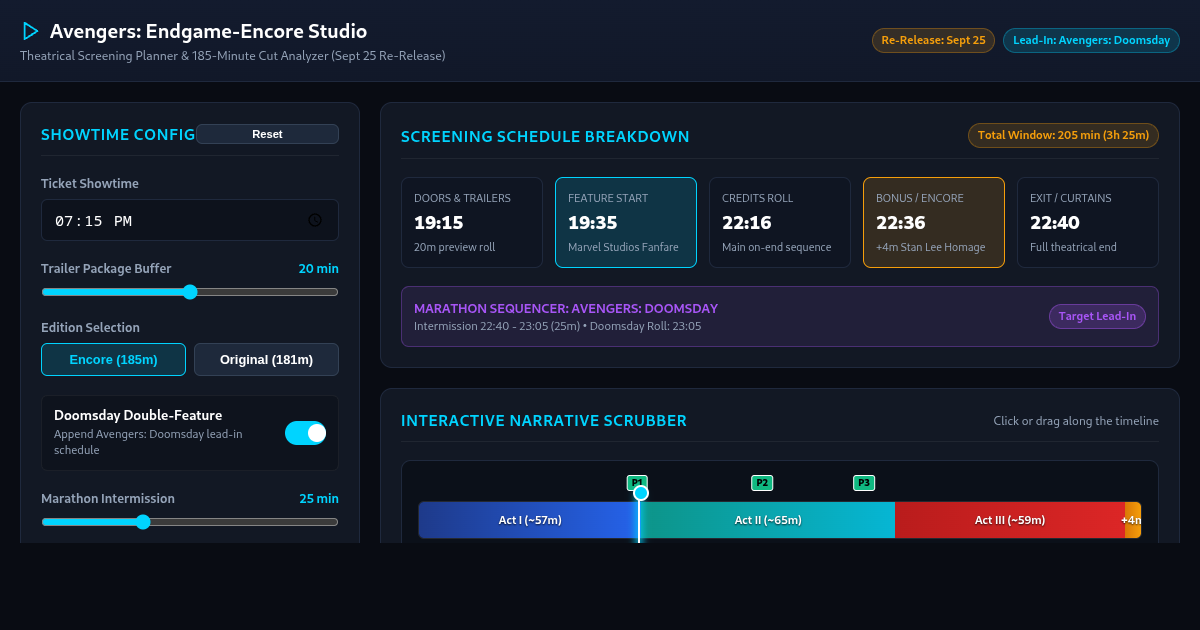
Task: Click the Act II (~65m) segment
Action: coord(768,520)
